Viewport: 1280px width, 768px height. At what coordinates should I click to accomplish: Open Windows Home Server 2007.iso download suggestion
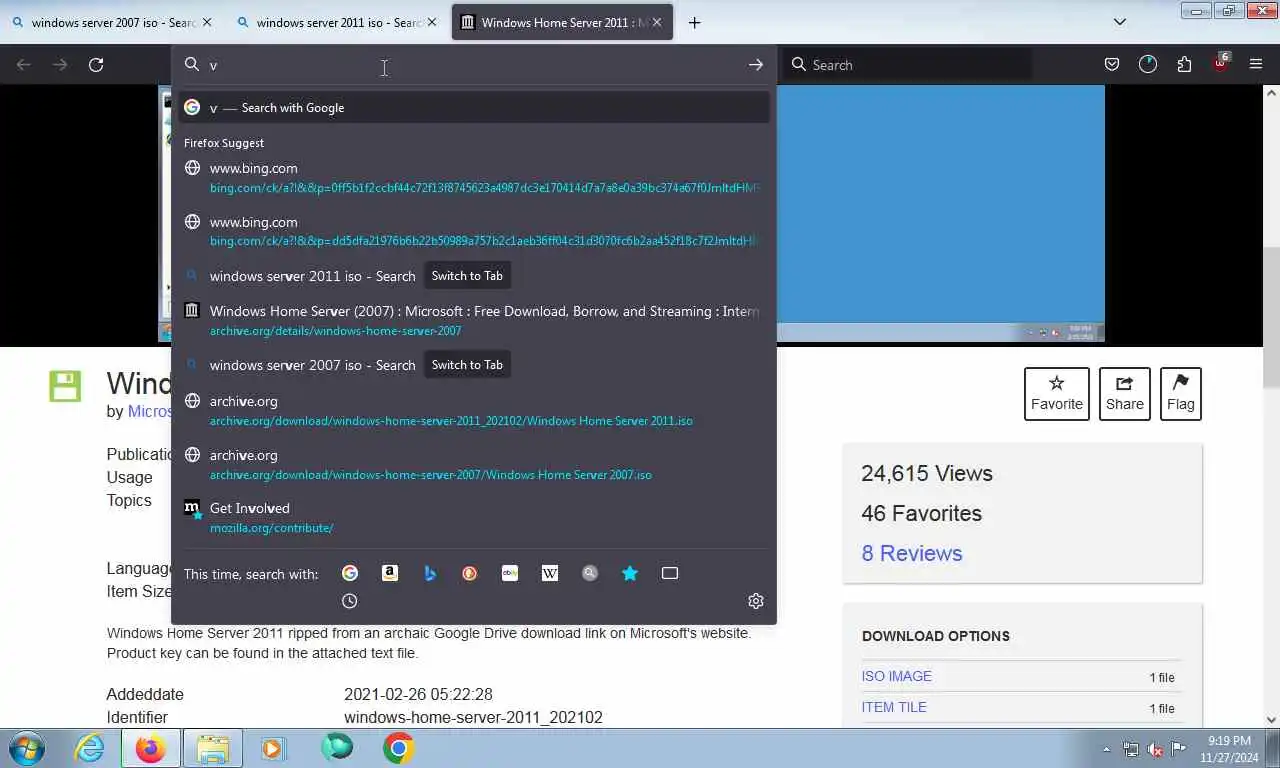pyautogui.click(x=474, y=464)
